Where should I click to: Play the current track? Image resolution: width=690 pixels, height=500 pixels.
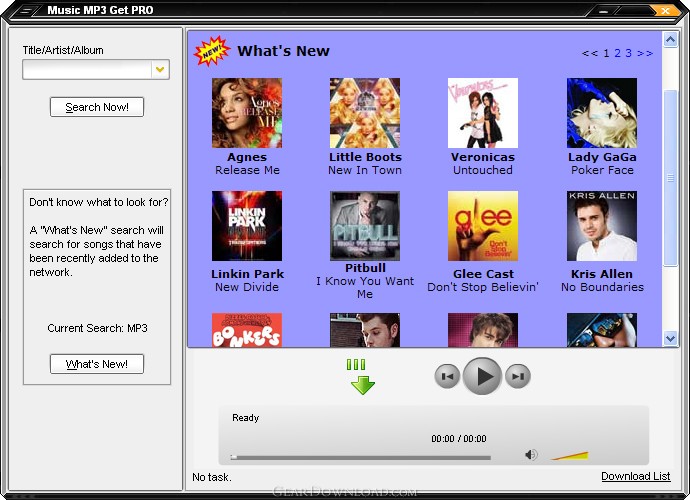482,376
